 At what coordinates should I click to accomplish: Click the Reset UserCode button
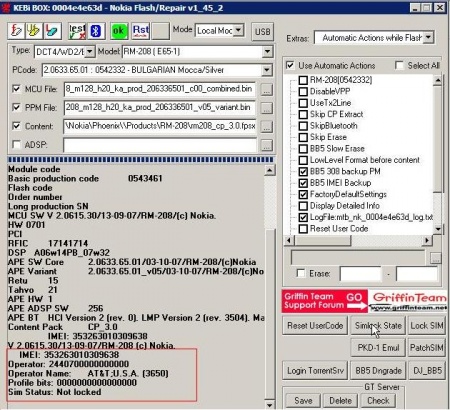[x=315, y=326]
